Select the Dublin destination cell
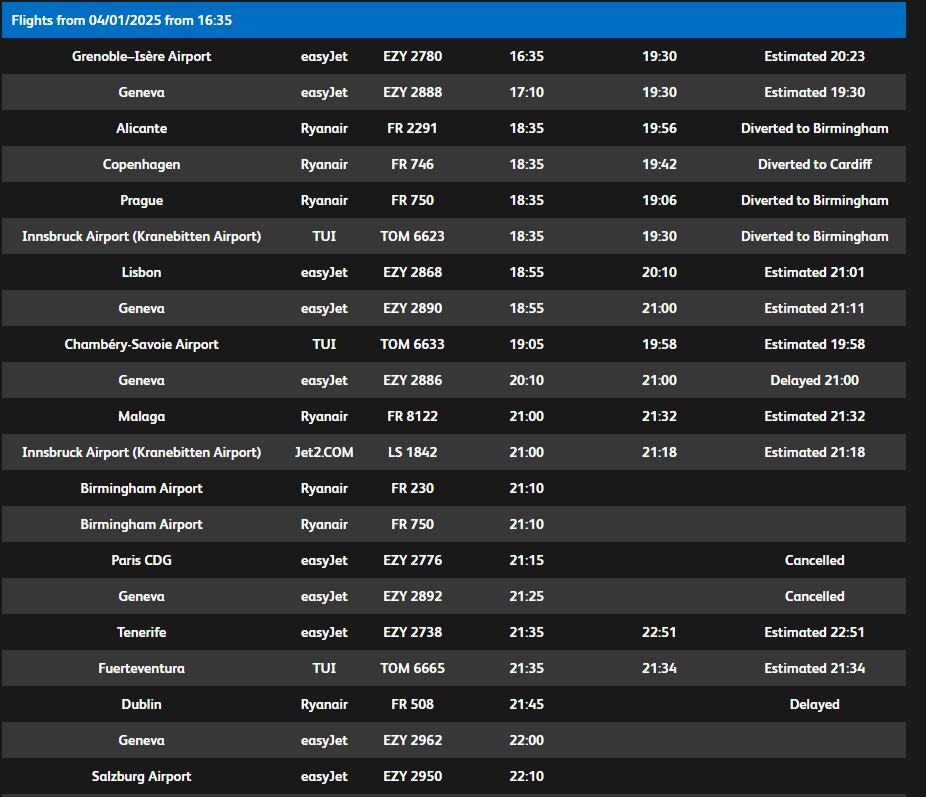 click(141, 704)
